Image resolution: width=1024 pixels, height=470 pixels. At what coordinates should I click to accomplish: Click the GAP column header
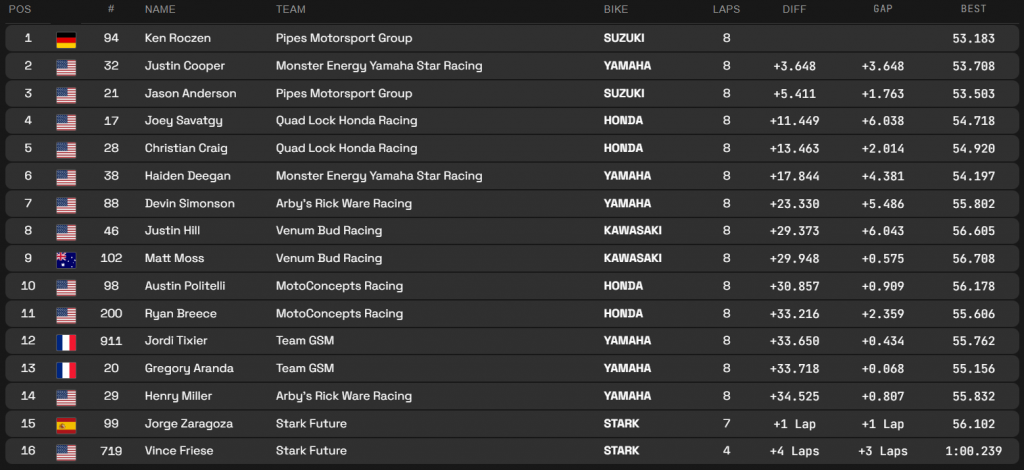click(883, 9)
